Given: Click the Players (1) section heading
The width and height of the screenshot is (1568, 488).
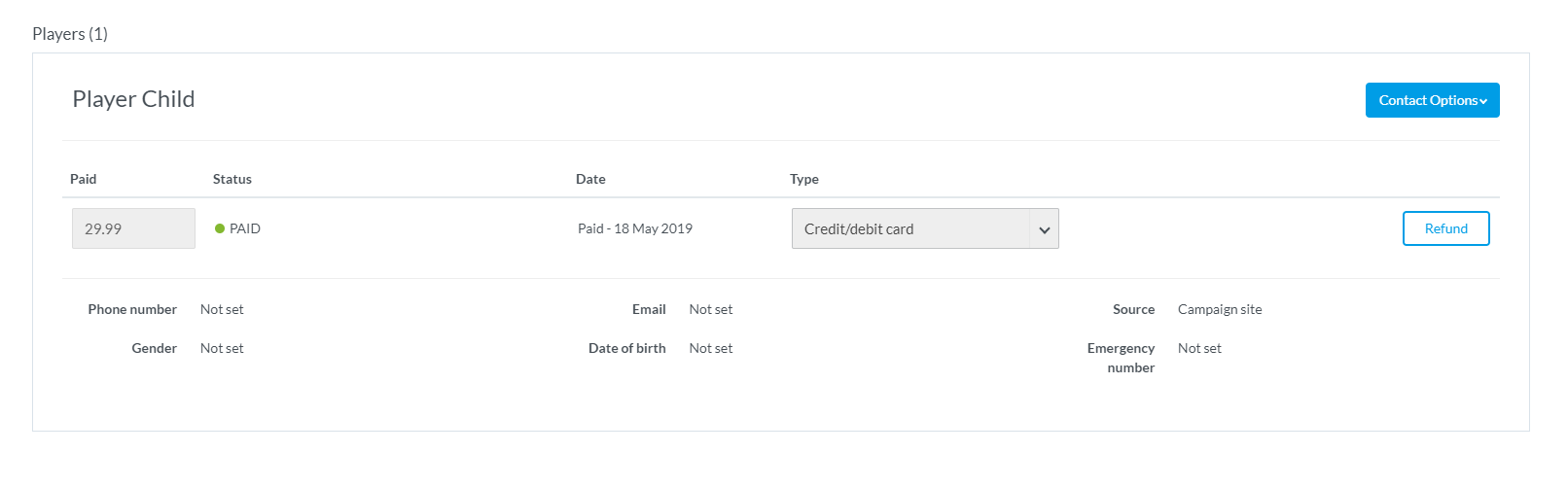Looking at the screenshot, I should pos(70,34).
